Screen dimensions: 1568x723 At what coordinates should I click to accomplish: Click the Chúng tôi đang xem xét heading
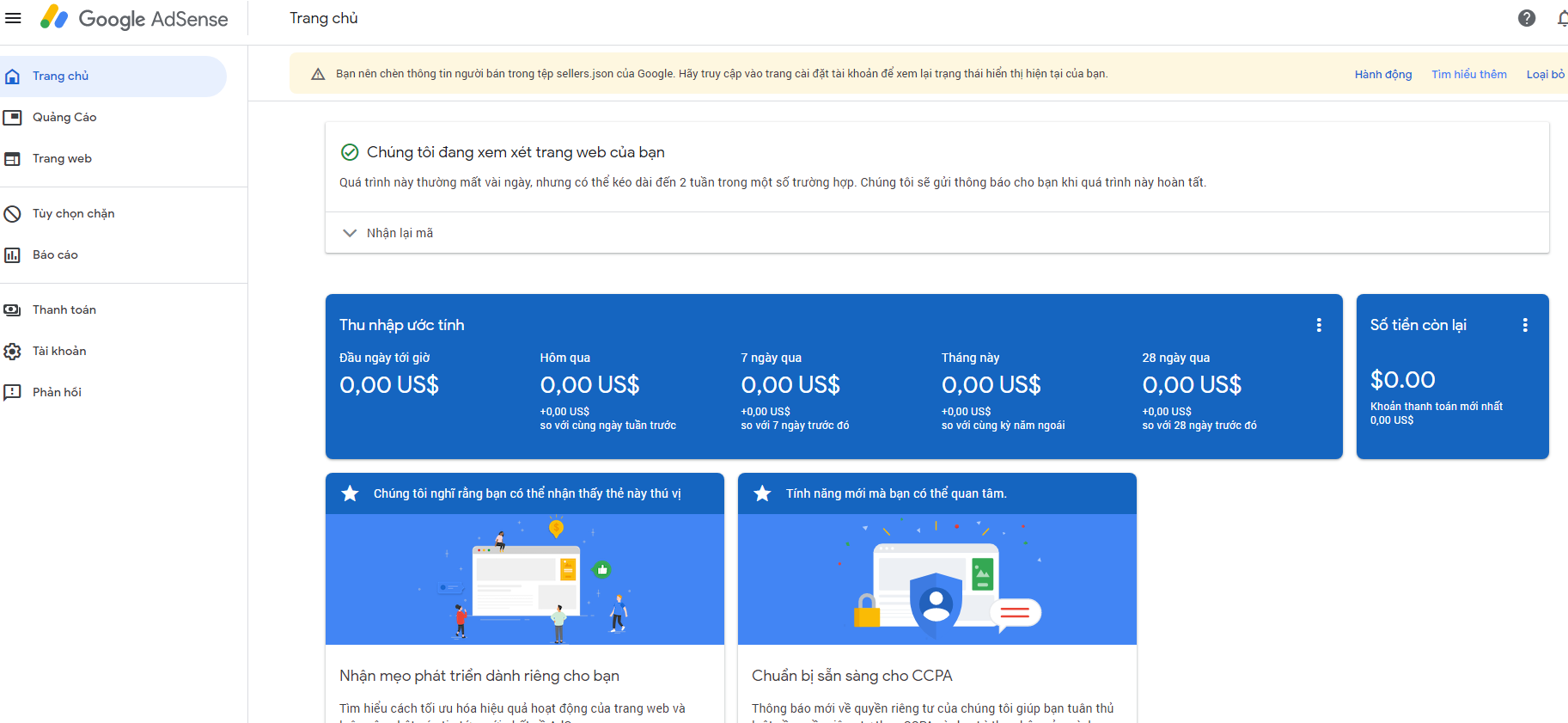click(516, 152)
